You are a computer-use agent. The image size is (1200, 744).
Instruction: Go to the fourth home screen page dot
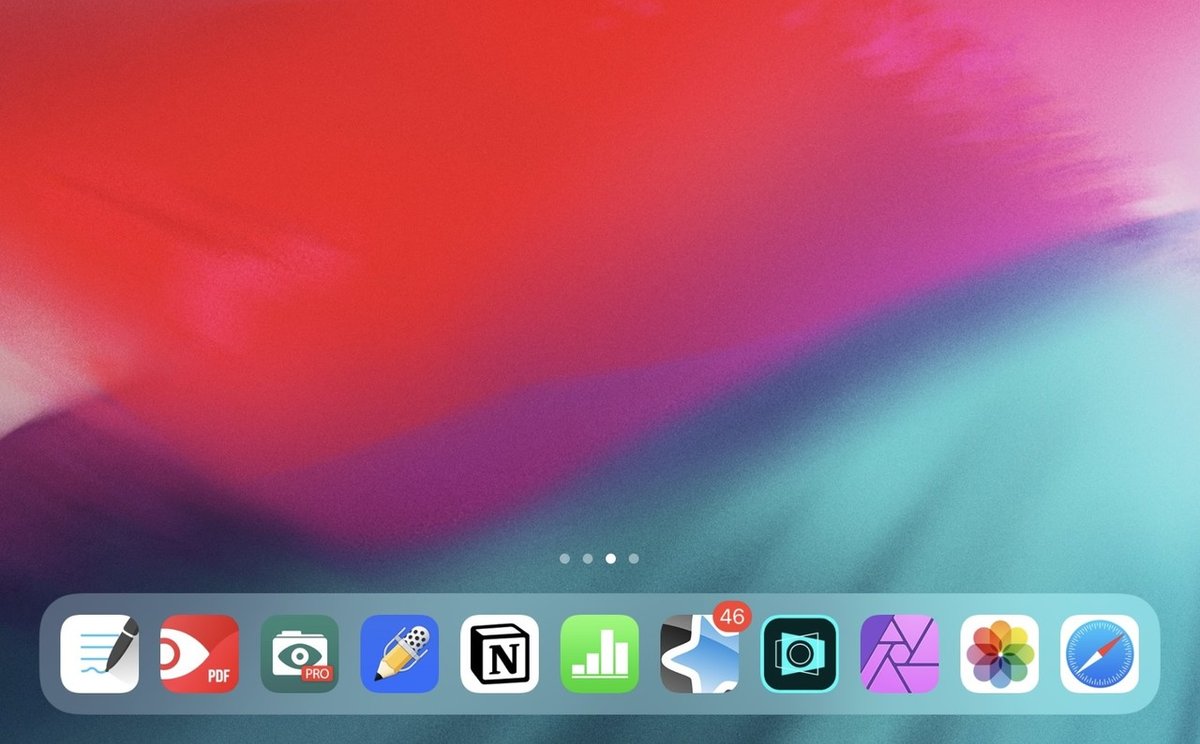634,559
